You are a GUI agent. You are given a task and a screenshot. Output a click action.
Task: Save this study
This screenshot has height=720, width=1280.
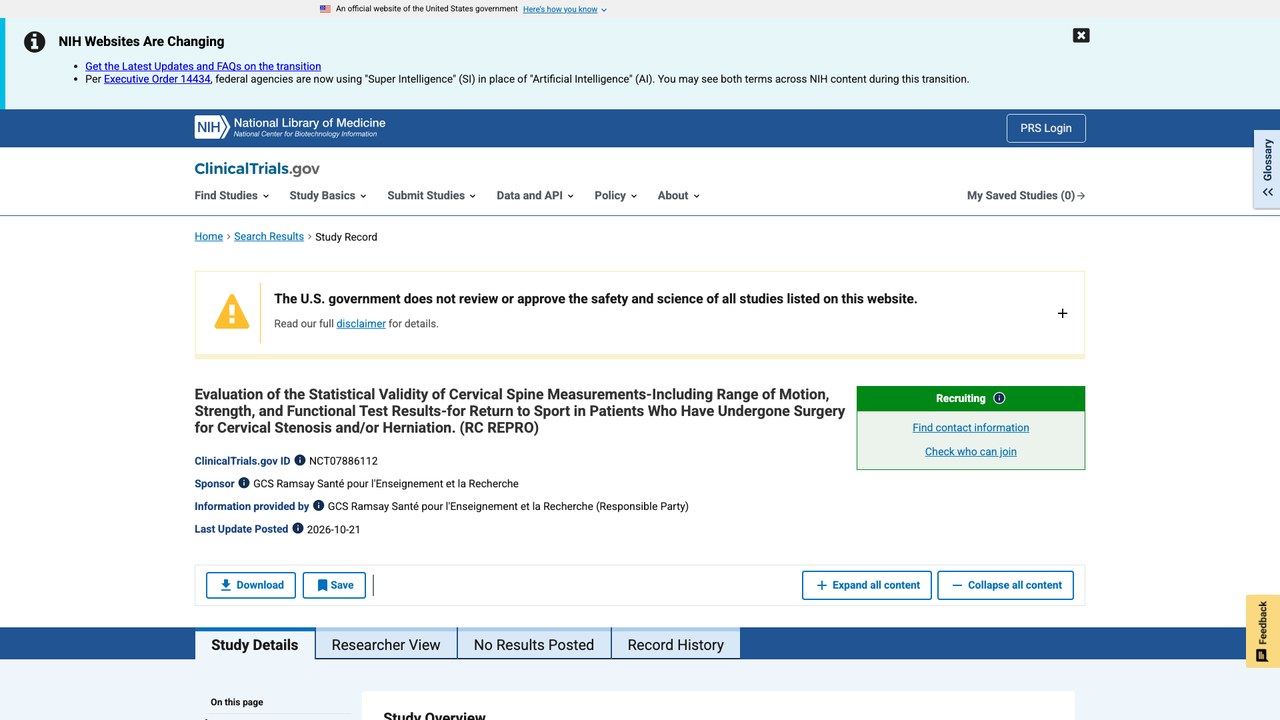point(335,585)
